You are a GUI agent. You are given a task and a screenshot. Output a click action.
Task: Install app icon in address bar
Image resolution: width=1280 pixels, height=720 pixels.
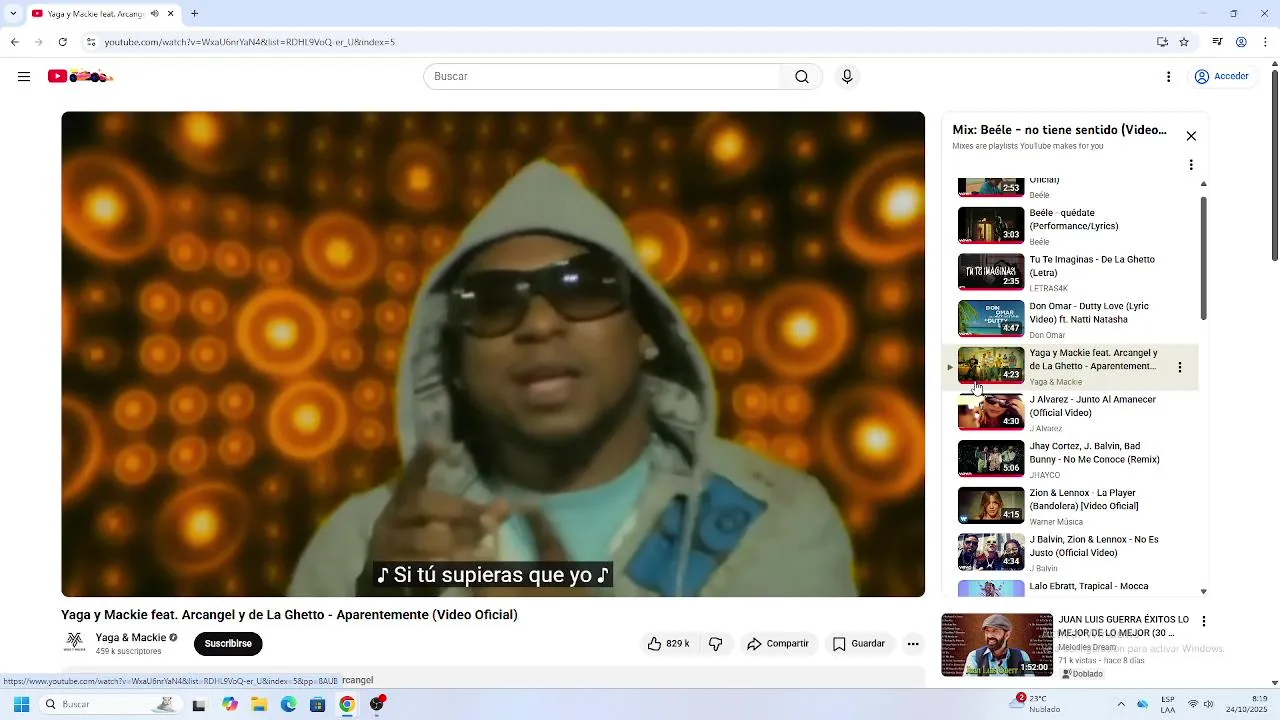[x=1162, y=42]
